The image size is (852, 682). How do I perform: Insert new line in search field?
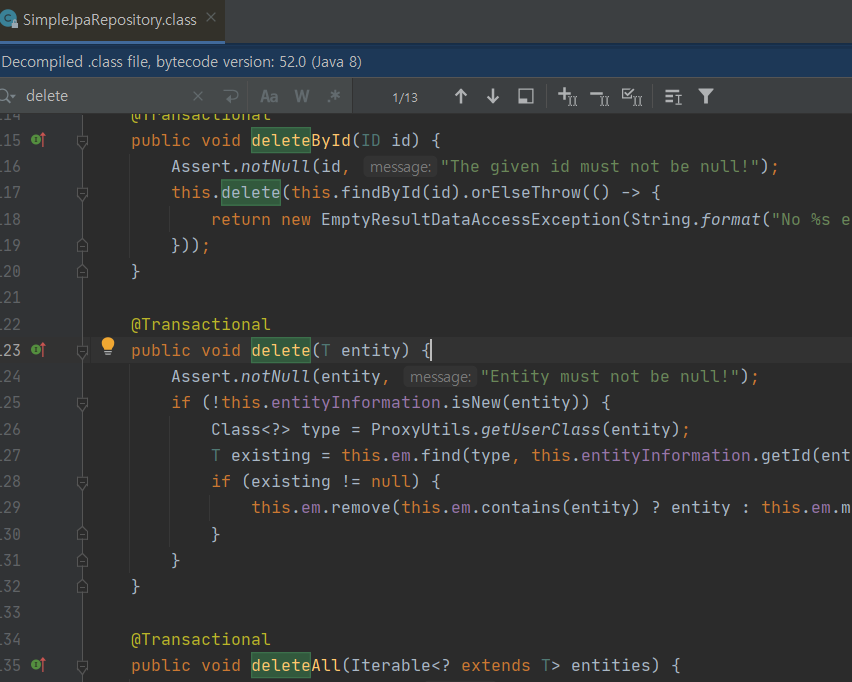coord(231,96)
